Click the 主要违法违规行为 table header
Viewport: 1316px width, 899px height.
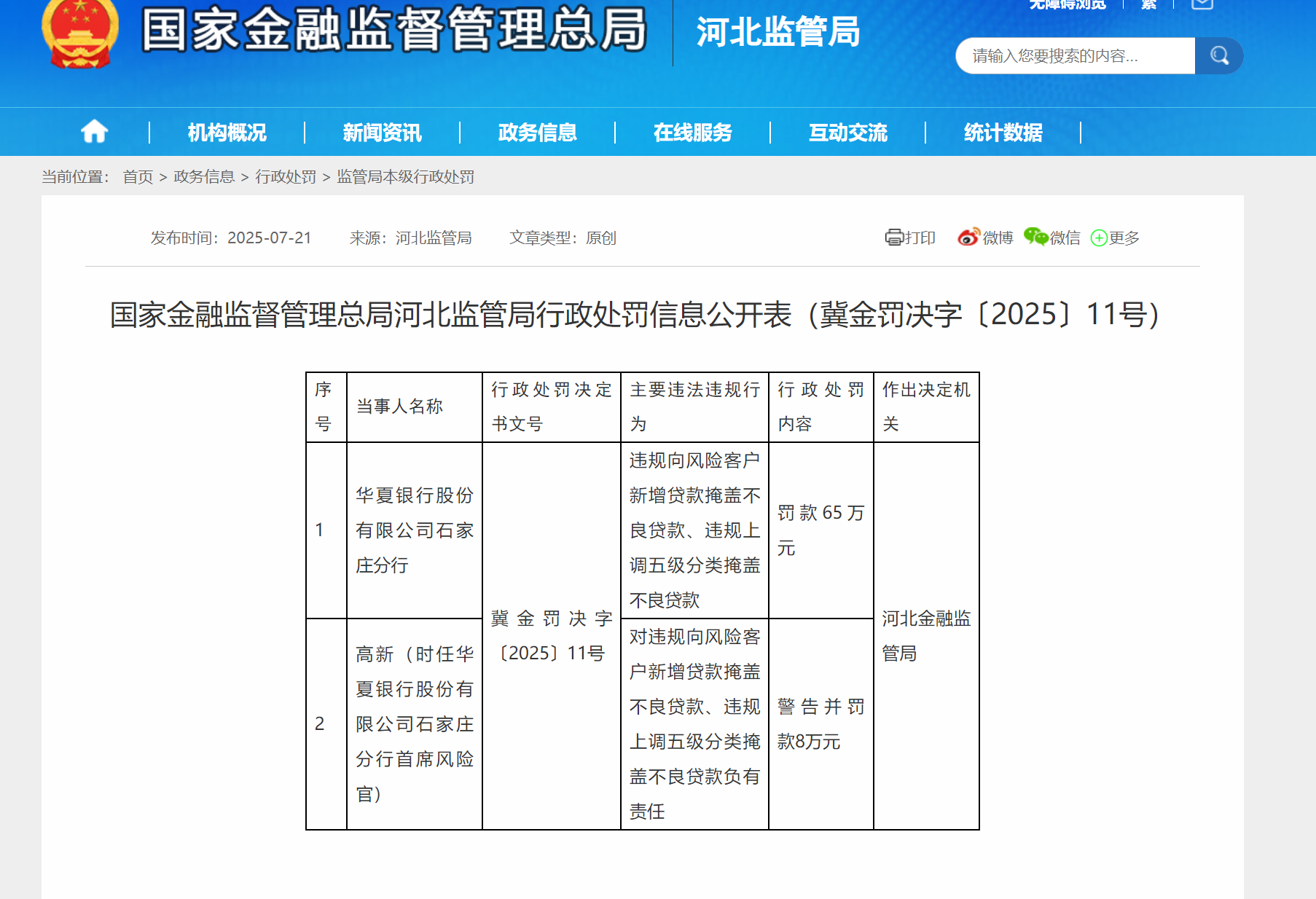(x=694, y=407)
